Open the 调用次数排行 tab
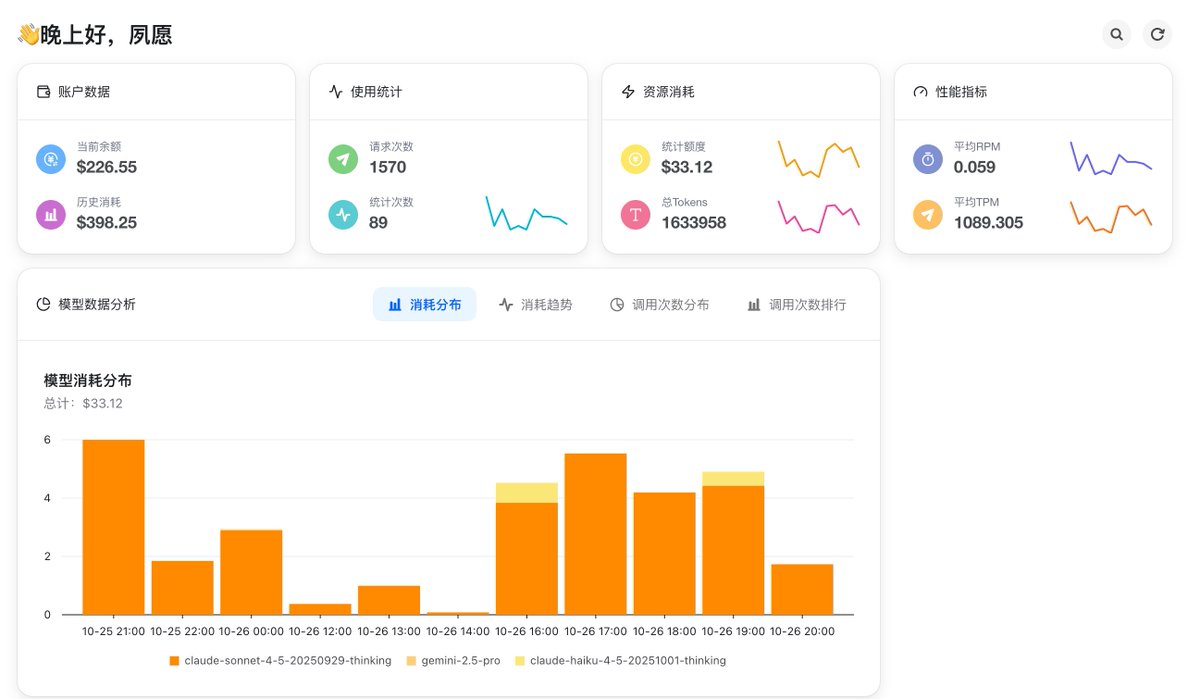1200x699 pixels. tap(797, 304)
